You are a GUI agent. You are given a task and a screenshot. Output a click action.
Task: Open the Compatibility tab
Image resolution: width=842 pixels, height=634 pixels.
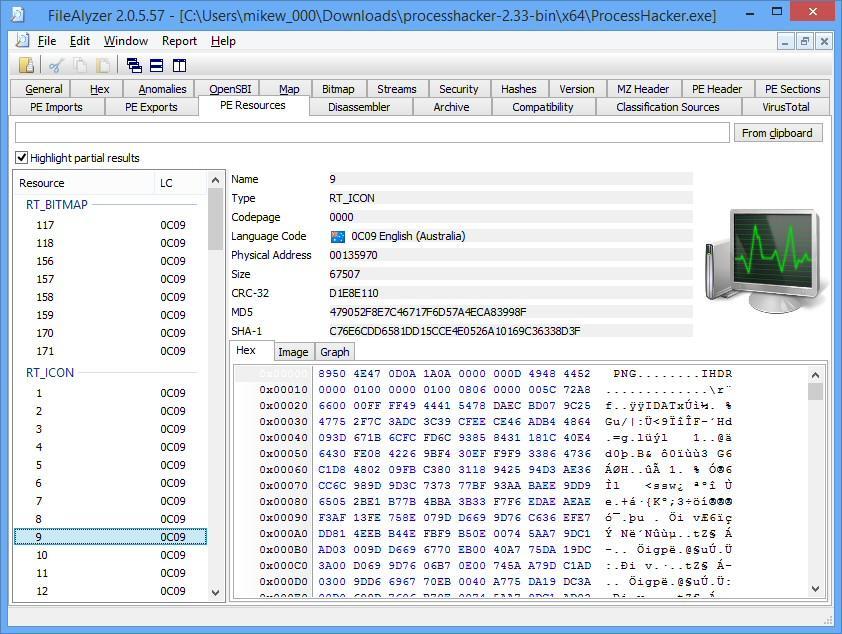[542, 107]
